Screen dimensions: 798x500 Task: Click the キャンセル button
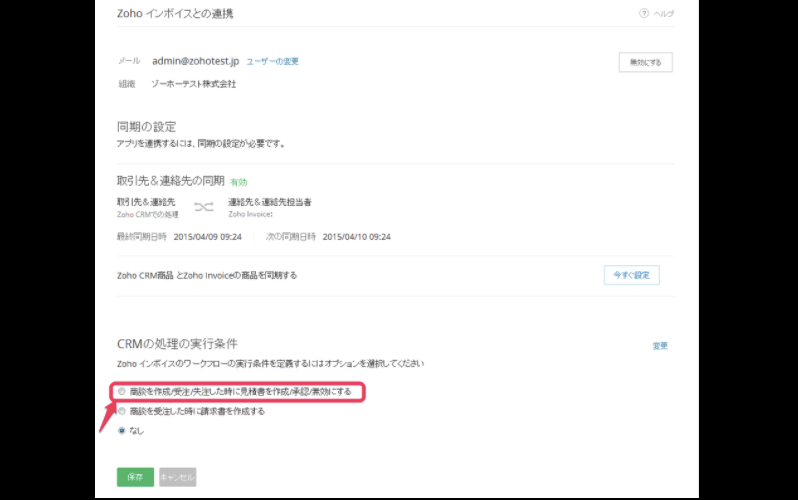(x=178, y=477)
